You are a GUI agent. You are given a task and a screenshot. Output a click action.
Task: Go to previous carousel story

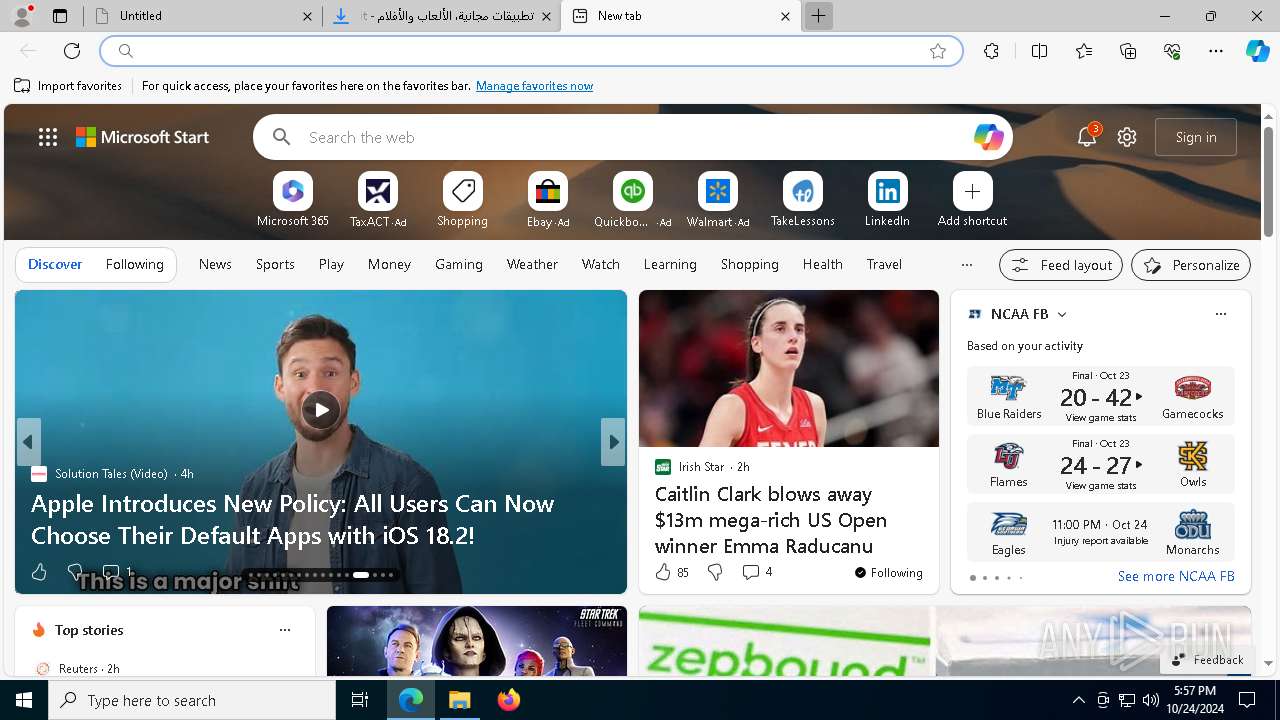click(28, 442)
